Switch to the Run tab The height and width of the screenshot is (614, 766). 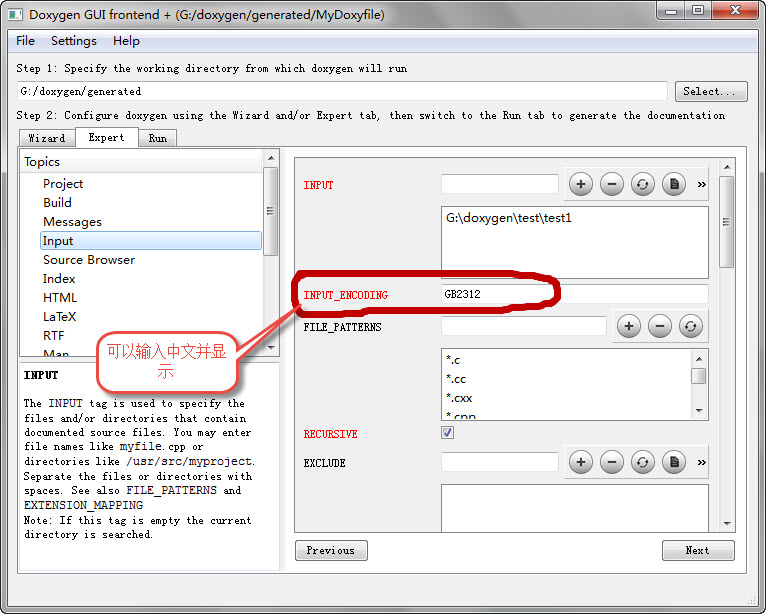[157, 138]
